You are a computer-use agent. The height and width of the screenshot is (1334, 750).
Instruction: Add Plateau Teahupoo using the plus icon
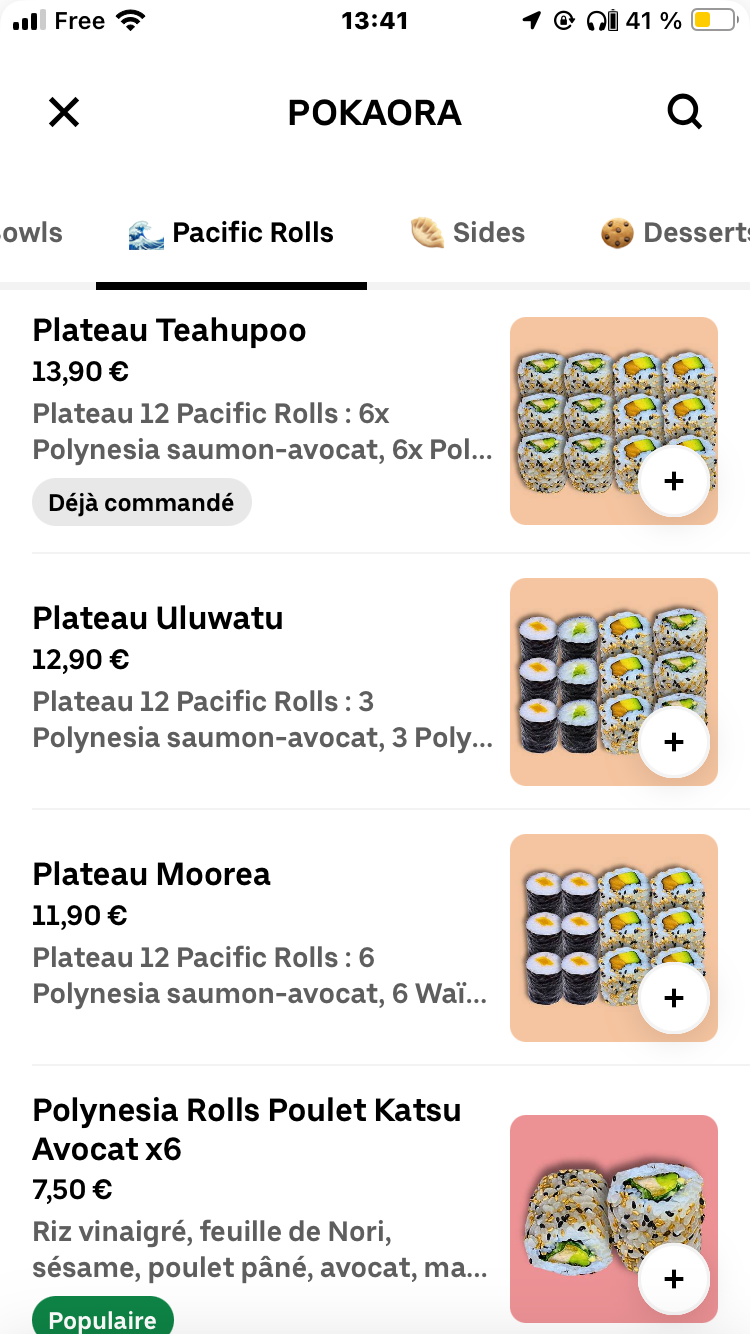674,481
